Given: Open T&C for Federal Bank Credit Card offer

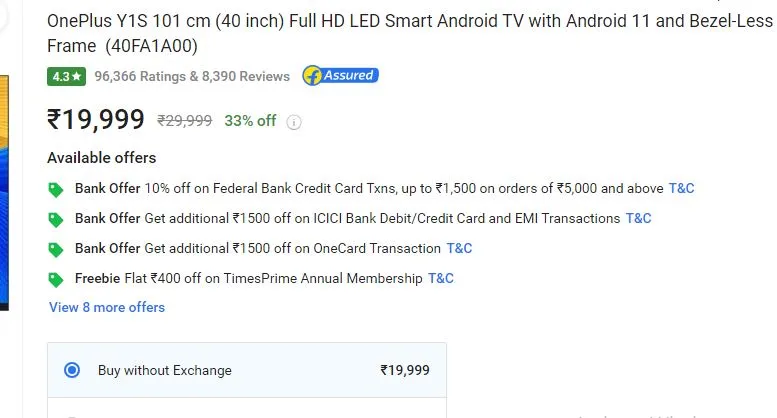Looking at the screenshot, I should (681, 188).
